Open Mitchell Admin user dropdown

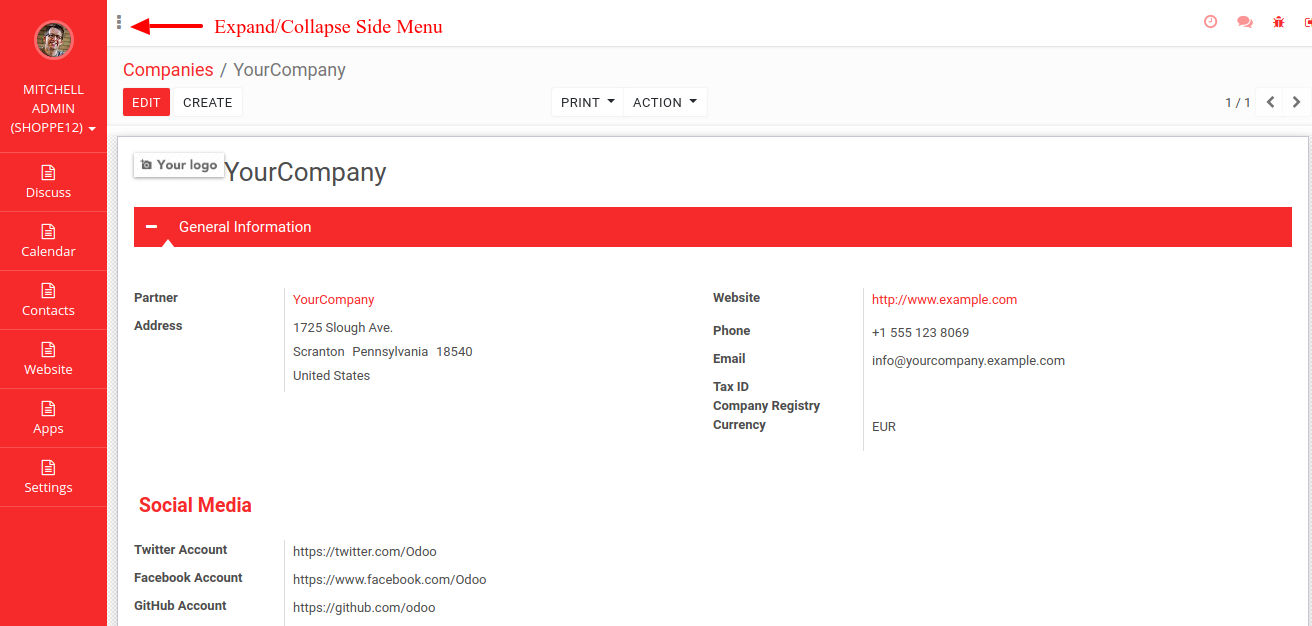(53, 109)
